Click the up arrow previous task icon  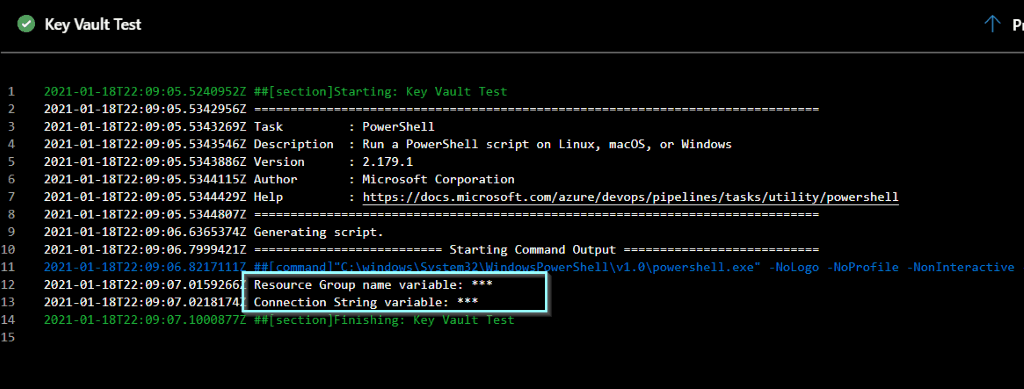click(992, 25)
